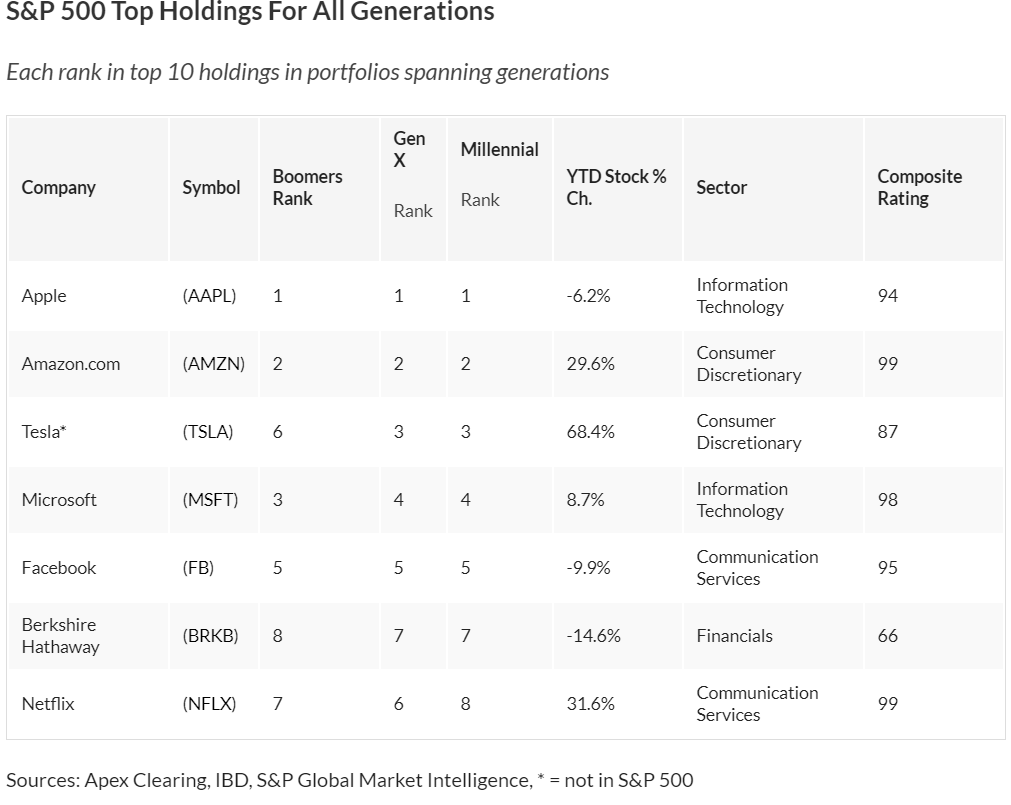This screenshot has width=1011, height=805.
Task: Click Berkshire's composite rating of 66
Action: [x=887, y=636]
